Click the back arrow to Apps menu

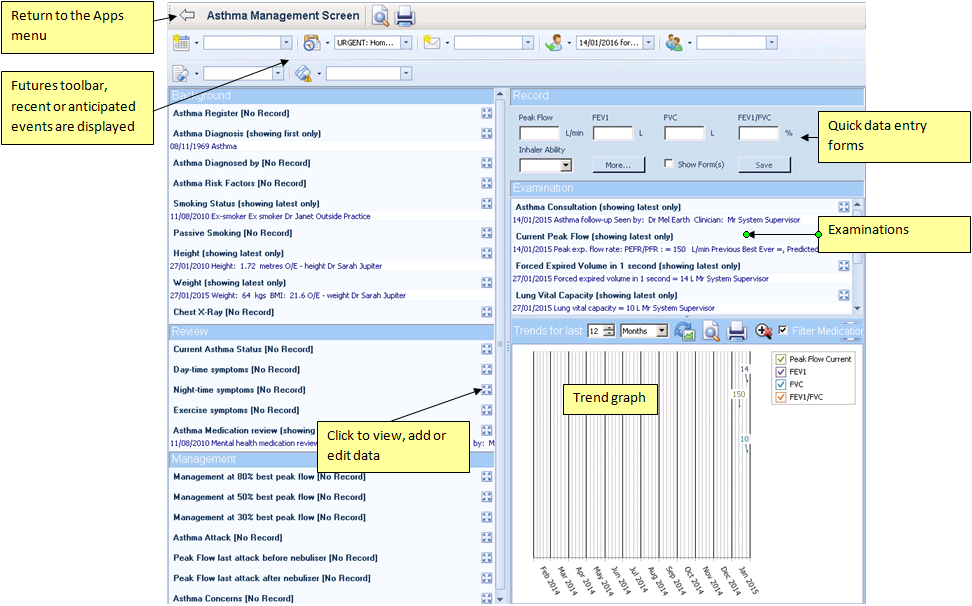click(187, 16)
